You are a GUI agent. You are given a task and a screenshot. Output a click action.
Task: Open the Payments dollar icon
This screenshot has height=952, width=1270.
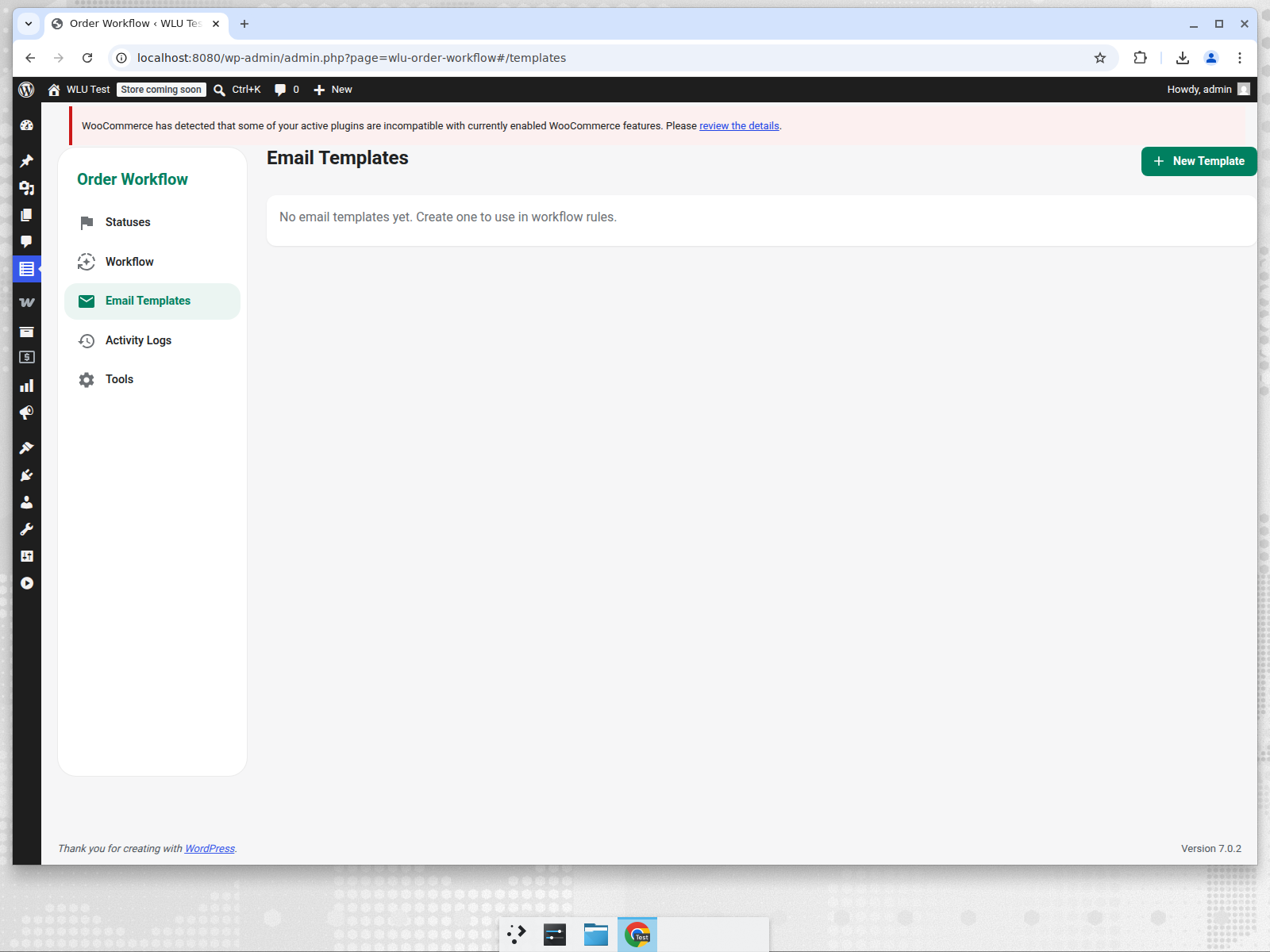26,358
